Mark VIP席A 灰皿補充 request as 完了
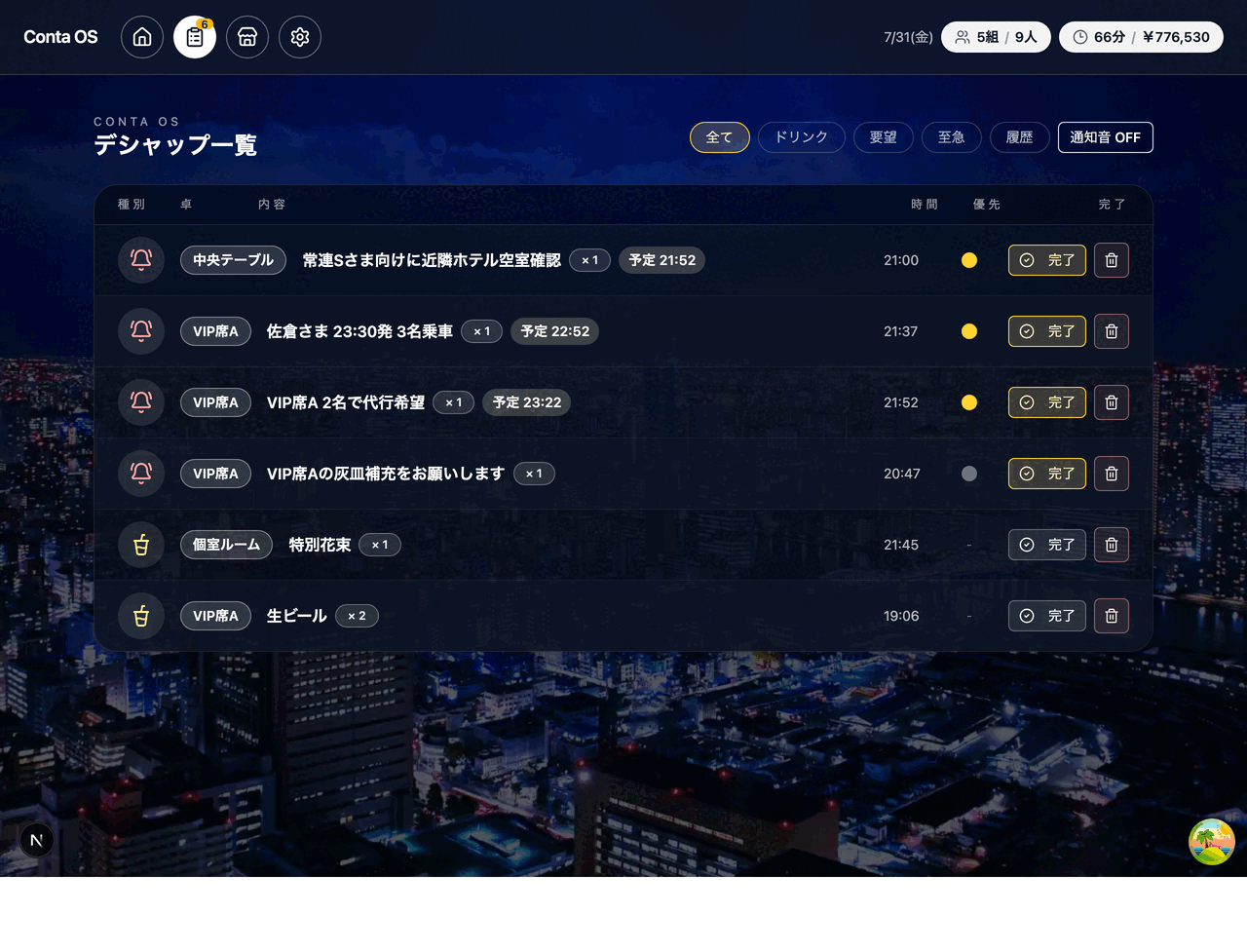 click(x=1047, y=474)
